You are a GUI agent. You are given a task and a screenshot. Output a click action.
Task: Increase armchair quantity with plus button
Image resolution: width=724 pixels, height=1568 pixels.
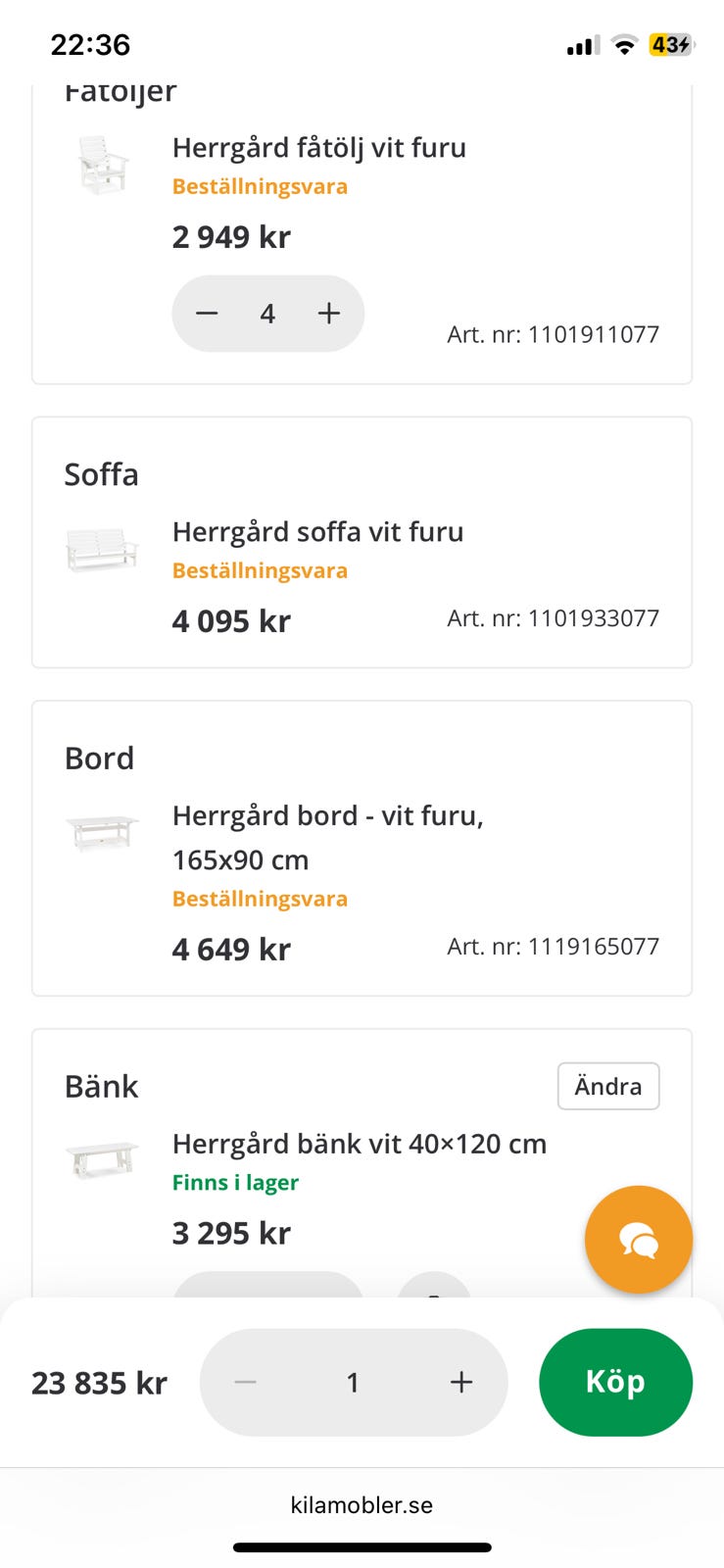click(329, 314)
